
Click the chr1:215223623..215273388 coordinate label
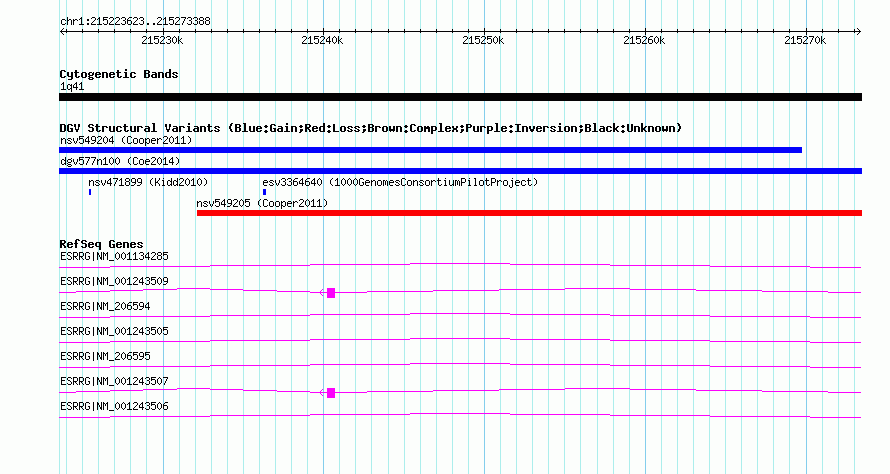[135, 21]
